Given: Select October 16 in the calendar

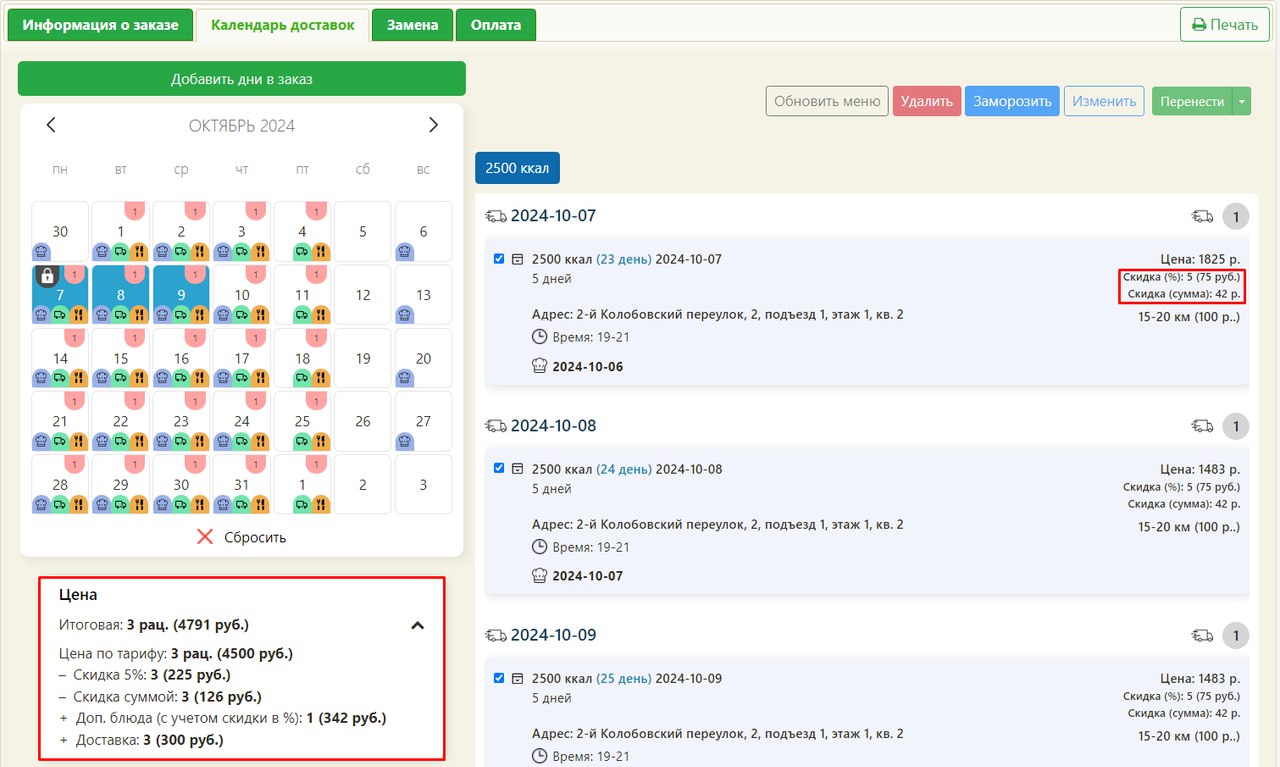Looking at the screenshot, I should click(x=181, y=358).
